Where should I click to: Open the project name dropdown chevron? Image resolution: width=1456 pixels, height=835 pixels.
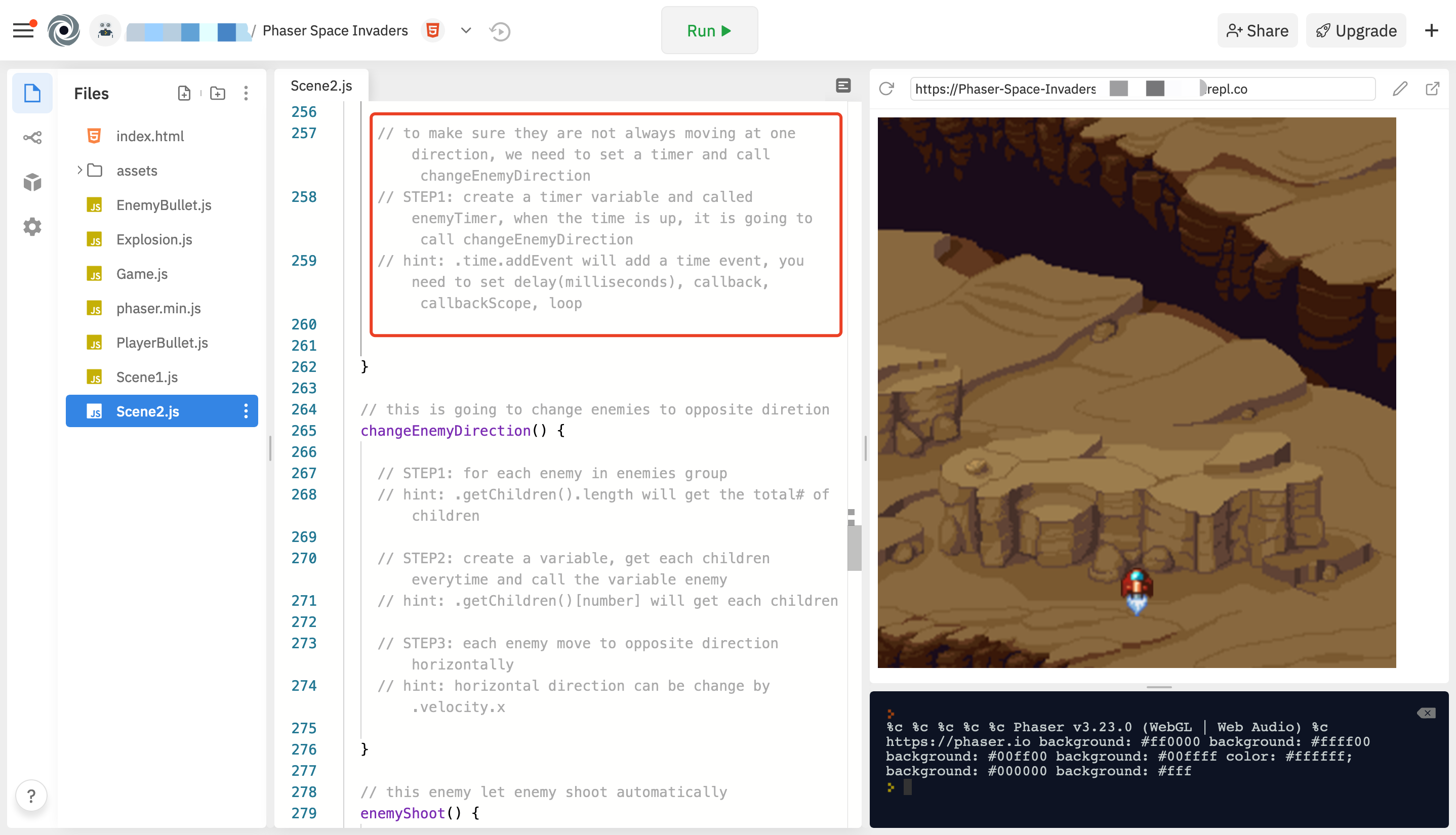click(466, 30)
